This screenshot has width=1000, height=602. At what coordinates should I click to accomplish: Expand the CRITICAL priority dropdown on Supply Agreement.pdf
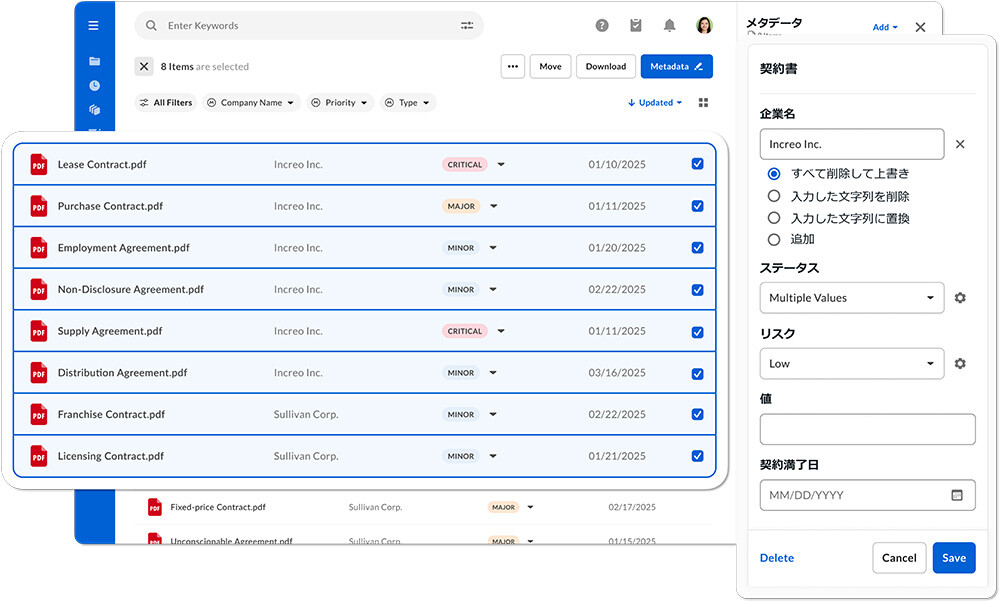[x=500, y=331]
